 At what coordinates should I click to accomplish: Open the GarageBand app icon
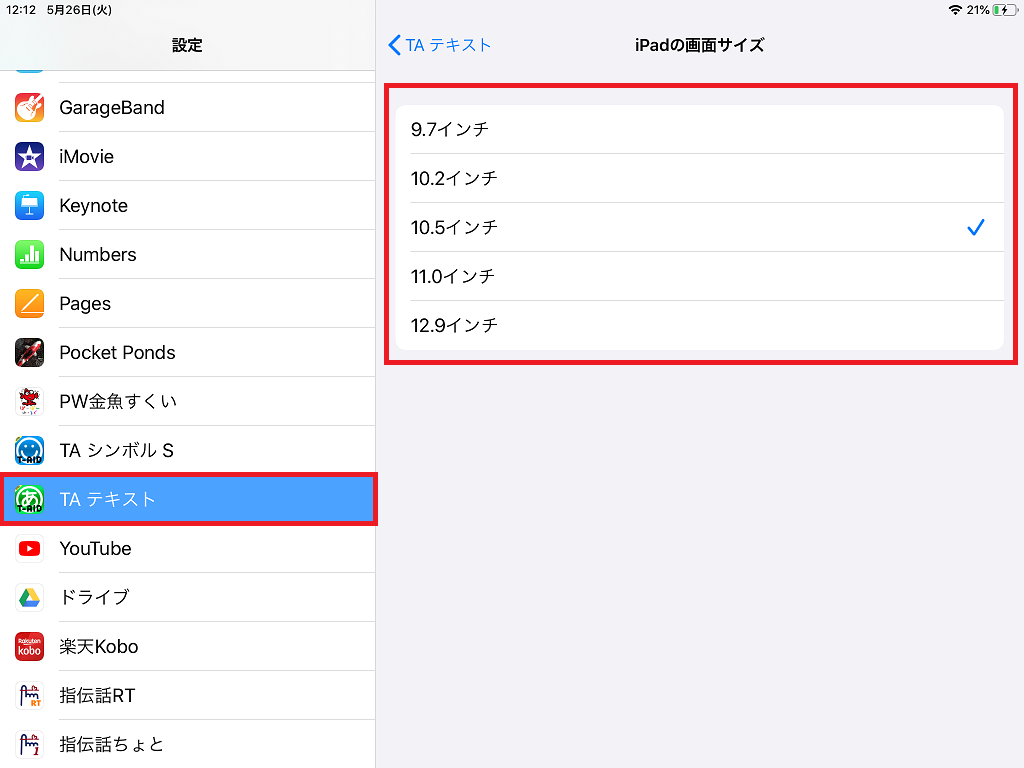click(29, 108)
